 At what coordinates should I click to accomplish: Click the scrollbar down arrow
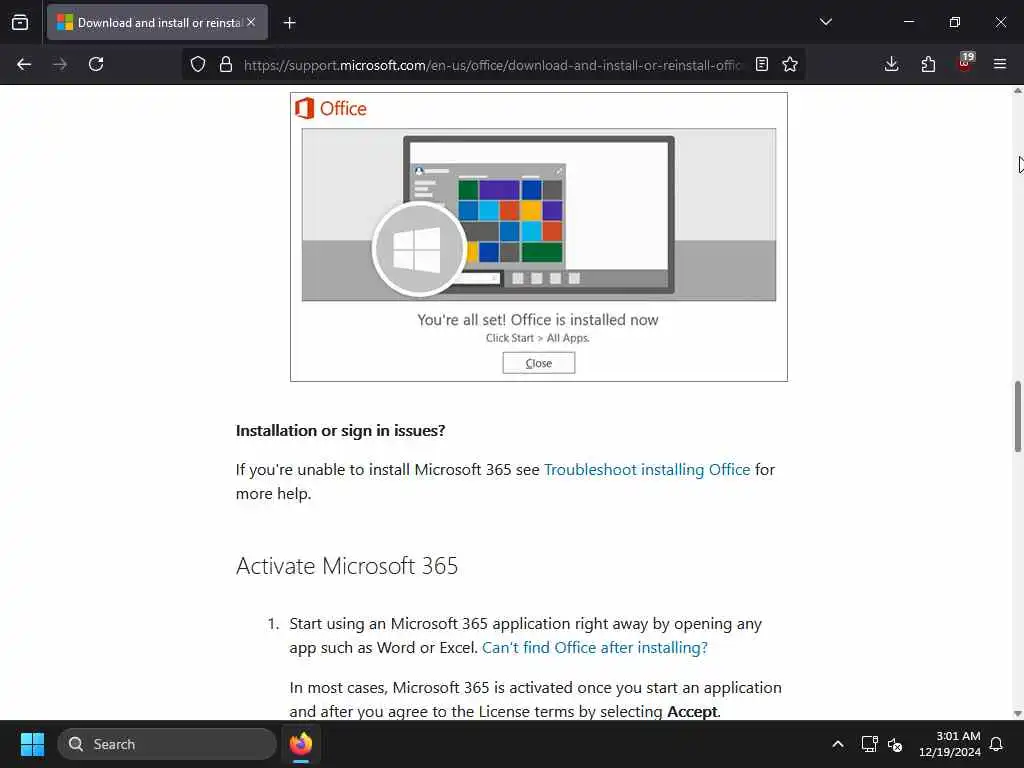click(1017, 713)
